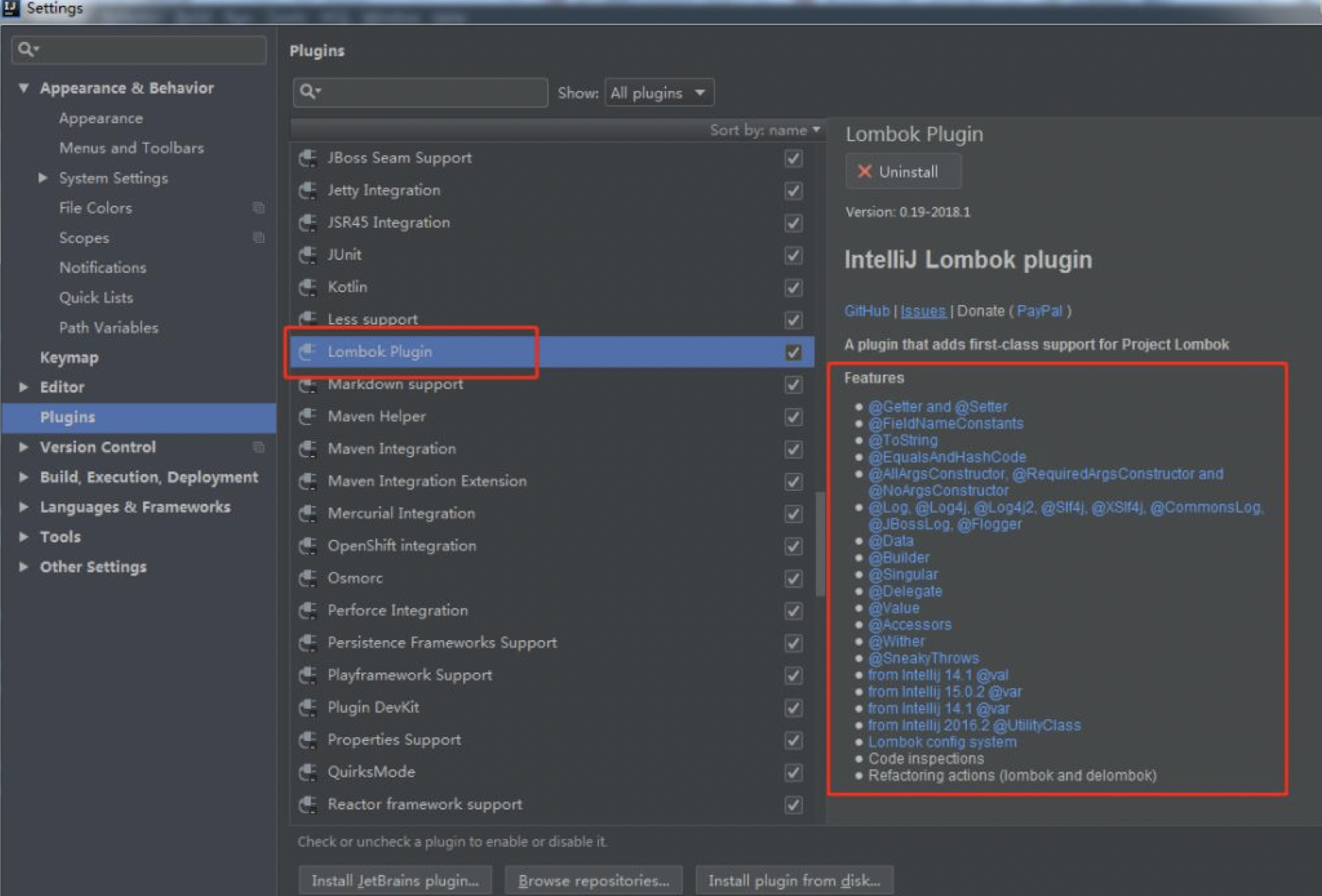Focus the plugins search field
1322x896 pixels.
tap(420, 92)
